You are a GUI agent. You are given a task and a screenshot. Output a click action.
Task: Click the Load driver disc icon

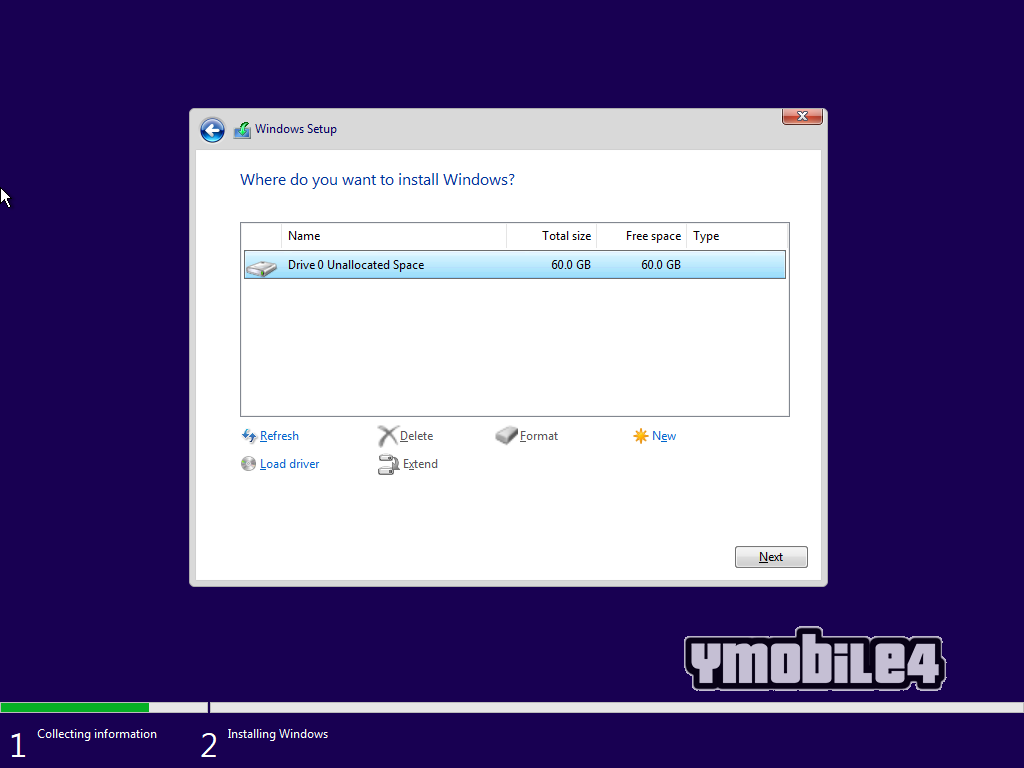coord(248,464)
